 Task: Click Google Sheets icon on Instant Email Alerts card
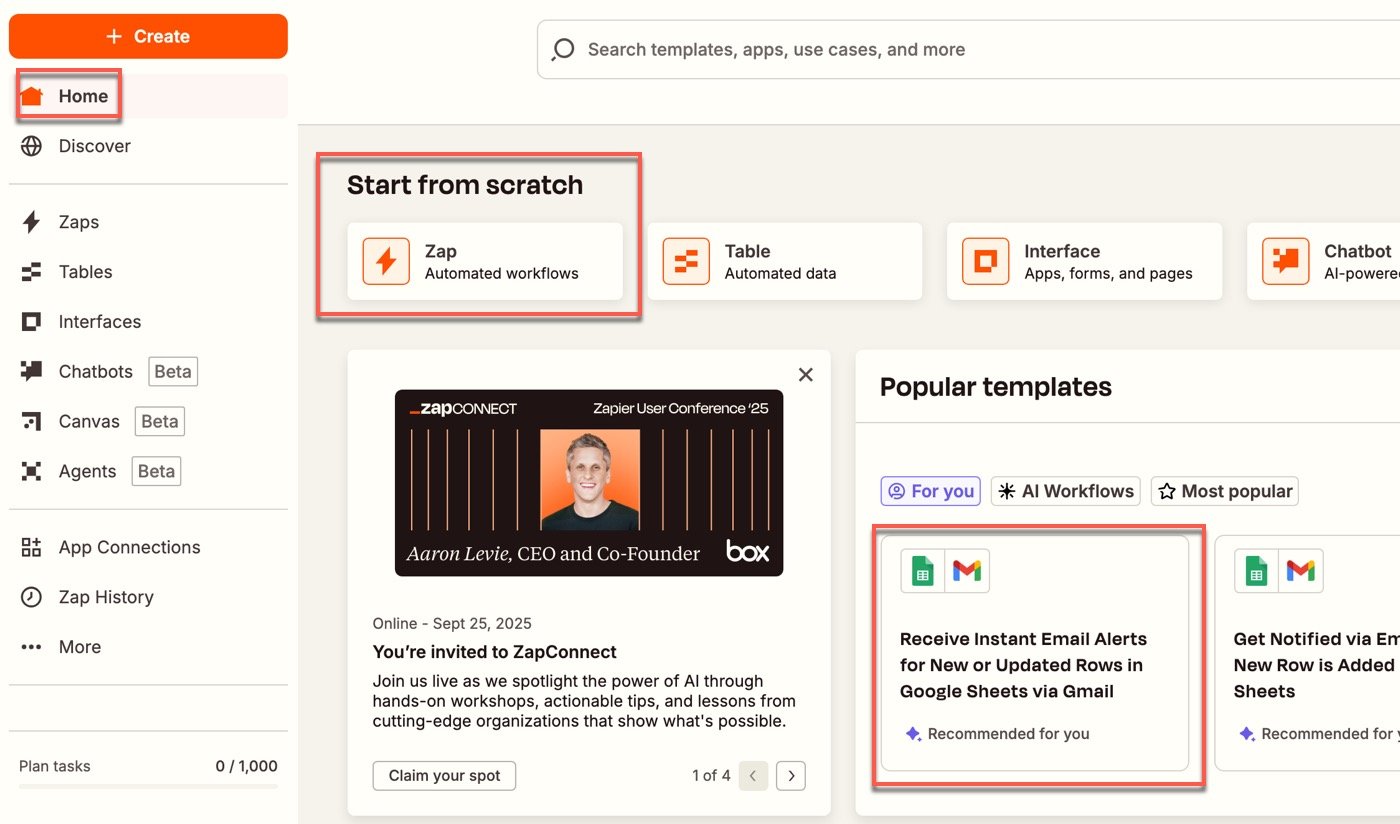923,571
